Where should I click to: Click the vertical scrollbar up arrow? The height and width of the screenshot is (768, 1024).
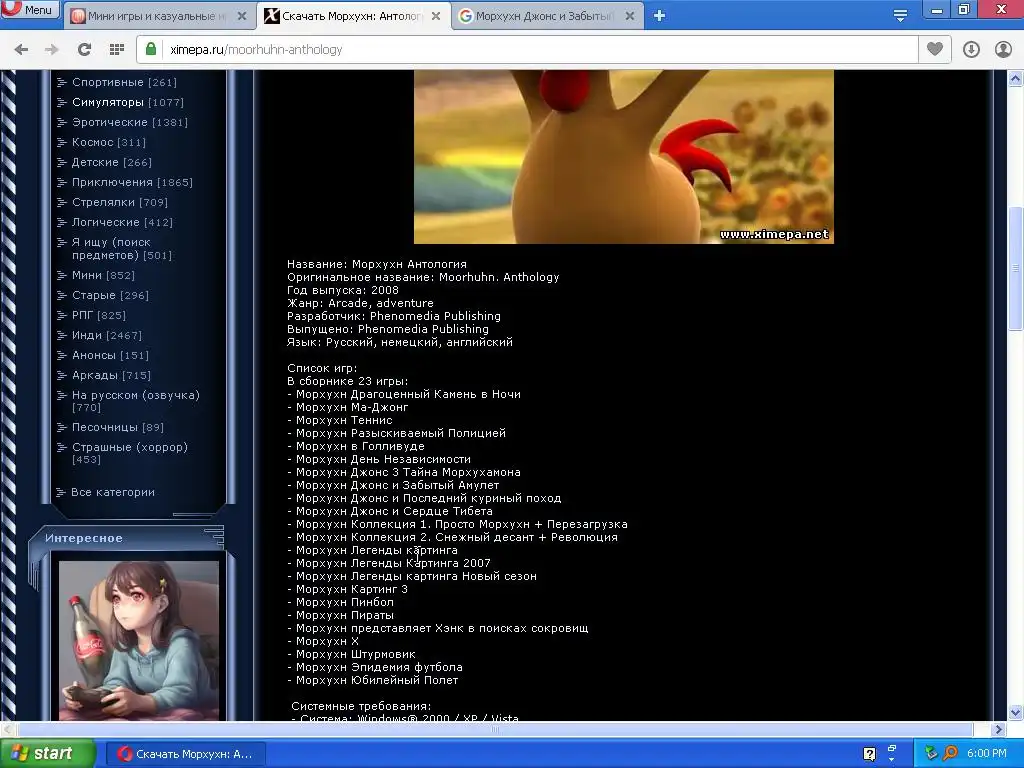1016,79
